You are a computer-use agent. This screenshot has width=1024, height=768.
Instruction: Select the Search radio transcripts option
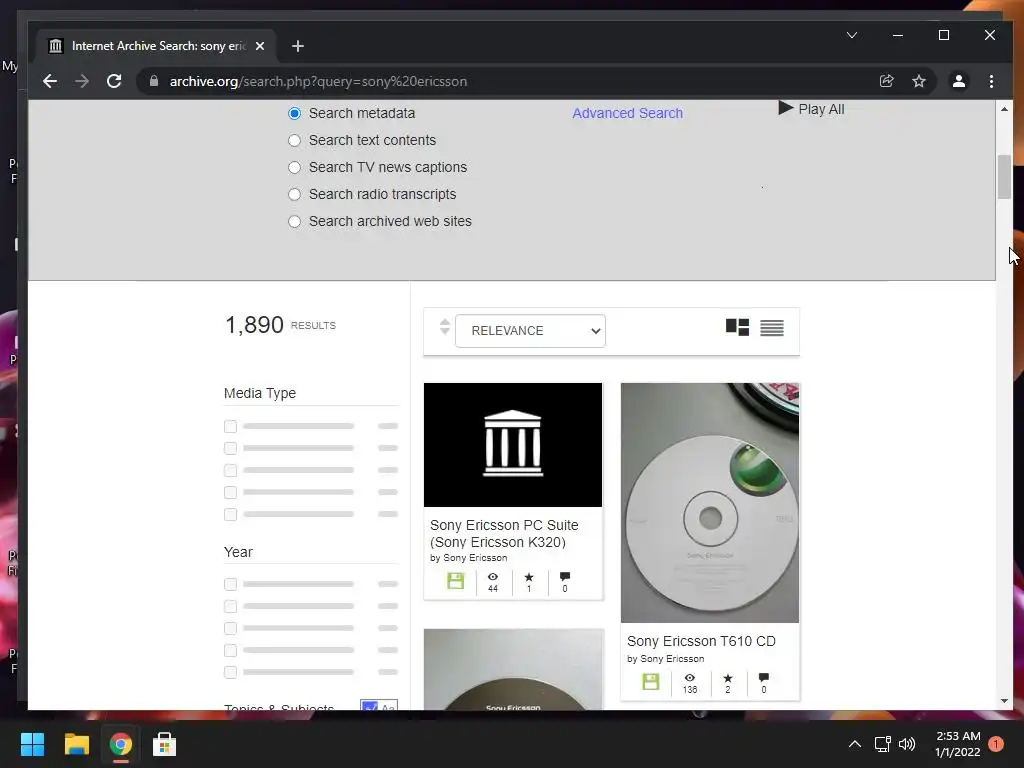(x=295, y=195)
